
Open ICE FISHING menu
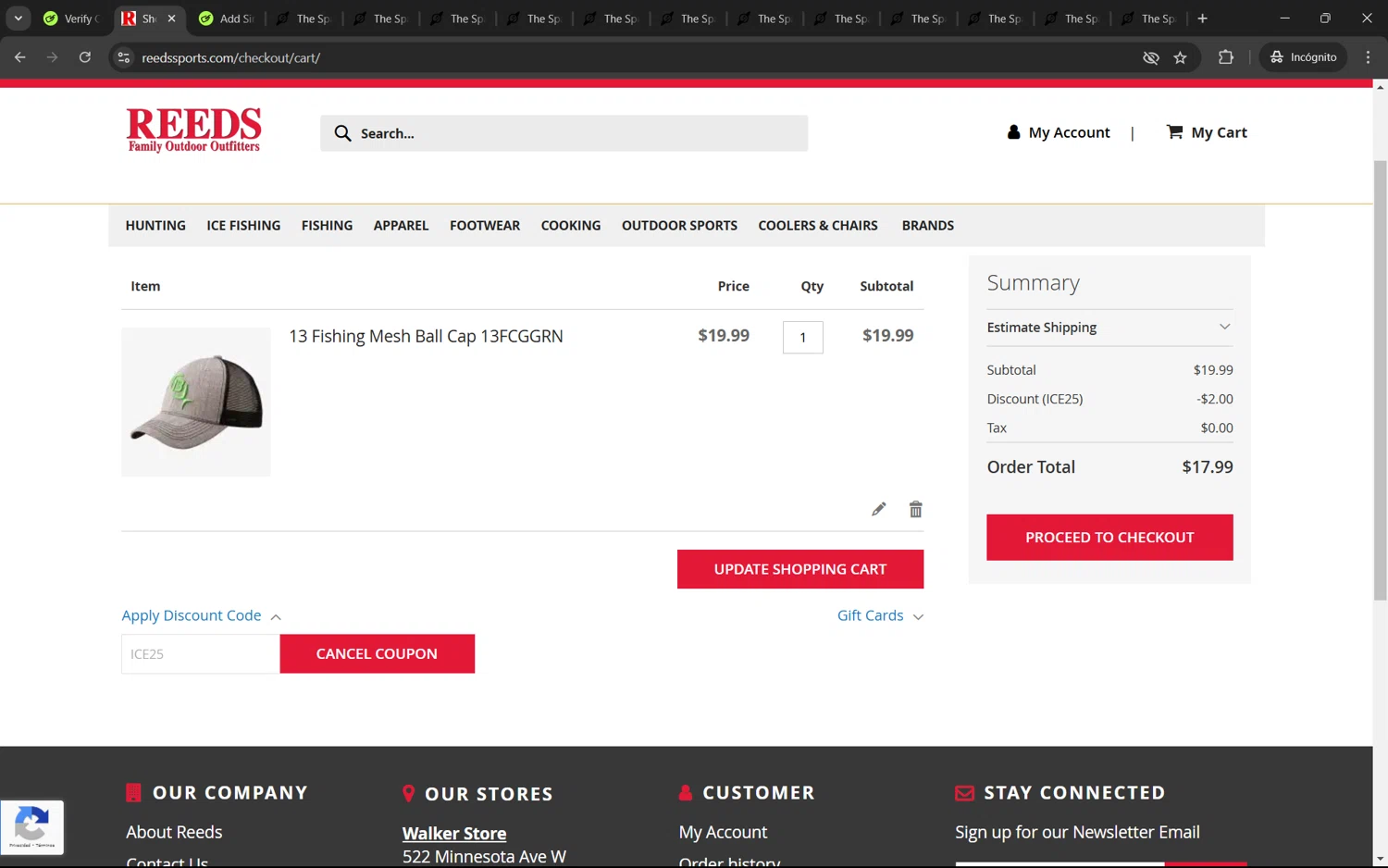tap(243, 226)
